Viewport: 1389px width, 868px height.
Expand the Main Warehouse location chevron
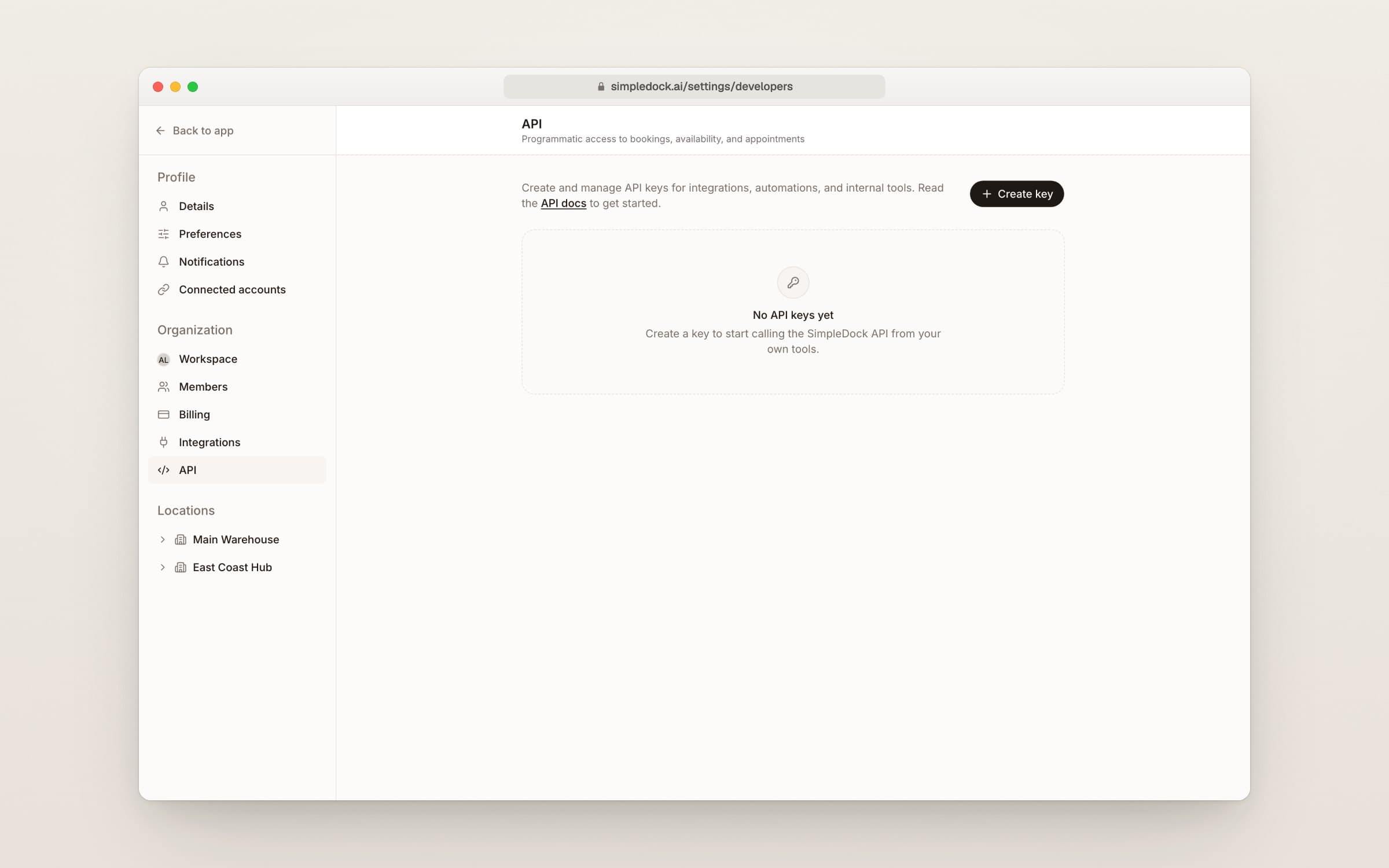(163, 539)
